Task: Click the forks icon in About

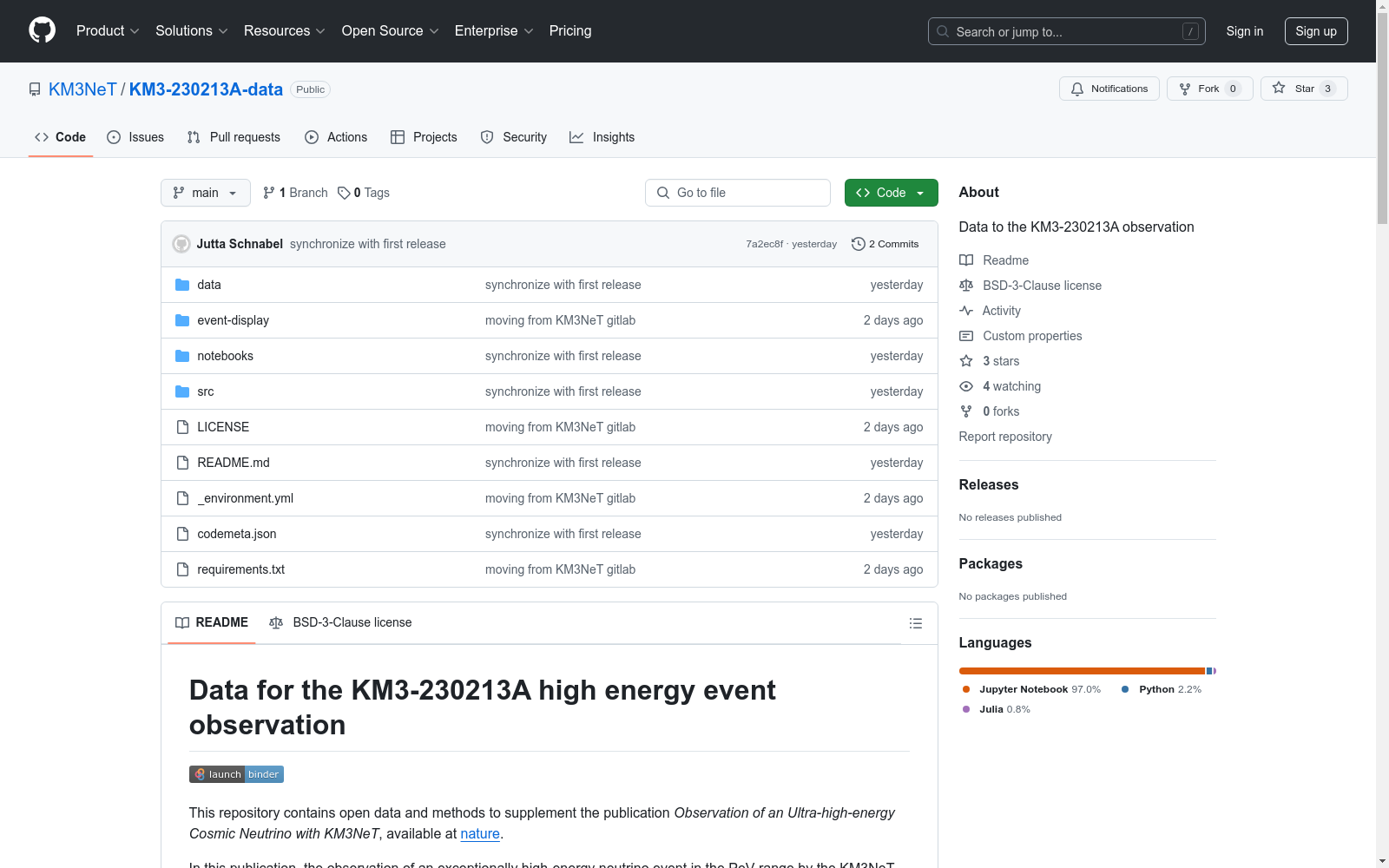Action: tap(966, 411)
